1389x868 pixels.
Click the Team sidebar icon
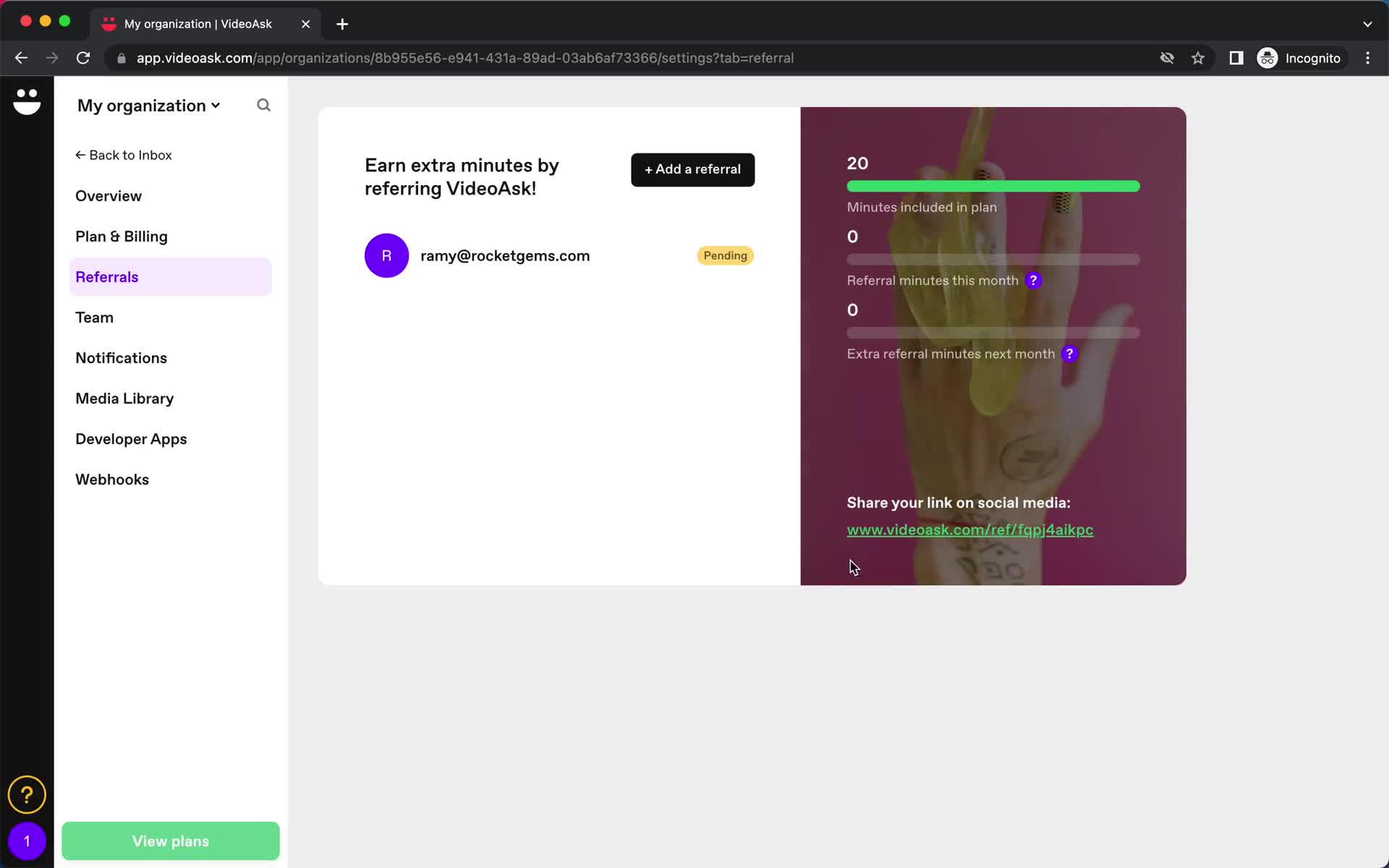pyautogui.click(x=94, y=317)
